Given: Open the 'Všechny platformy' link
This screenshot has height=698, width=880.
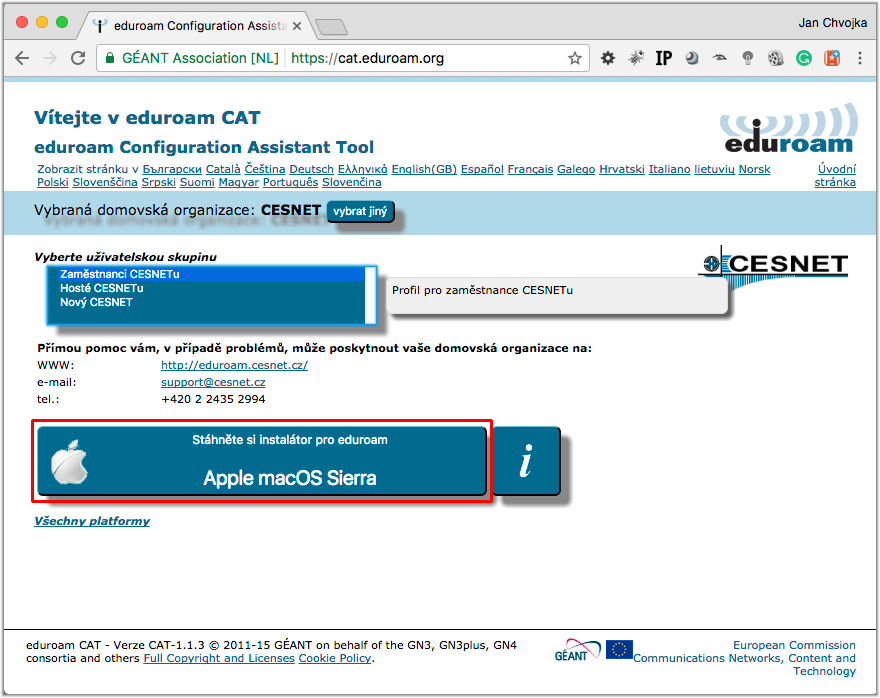Looking at the screenshot, I should coord(92,521).
